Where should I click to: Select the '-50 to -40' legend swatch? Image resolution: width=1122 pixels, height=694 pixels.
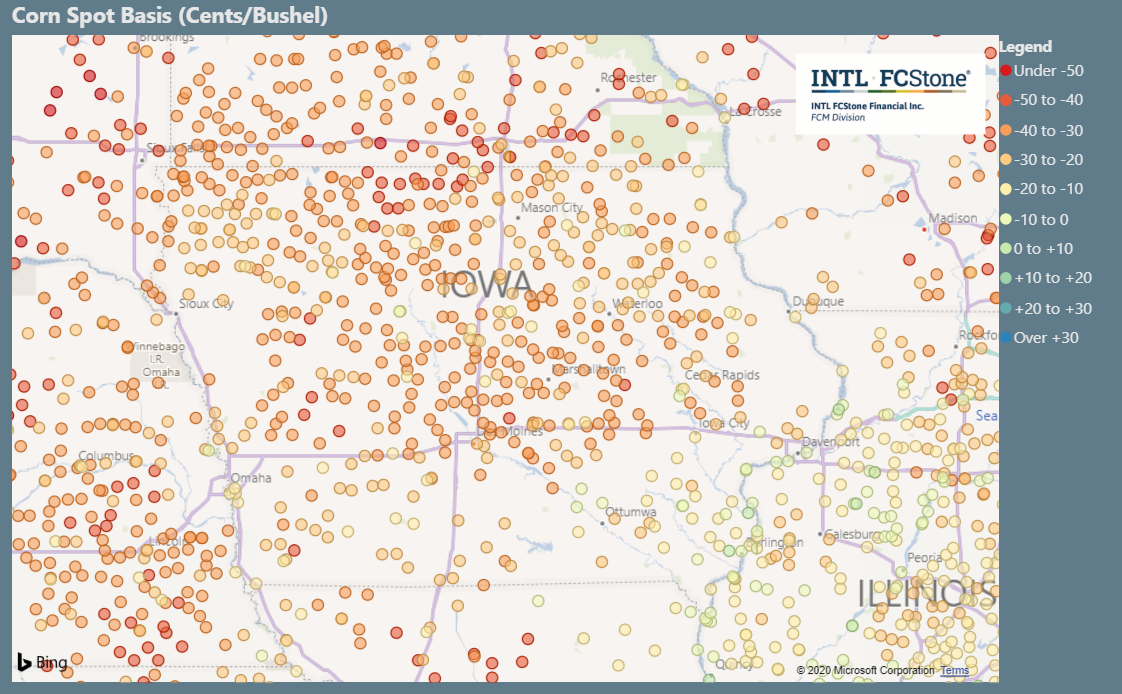1005,100
